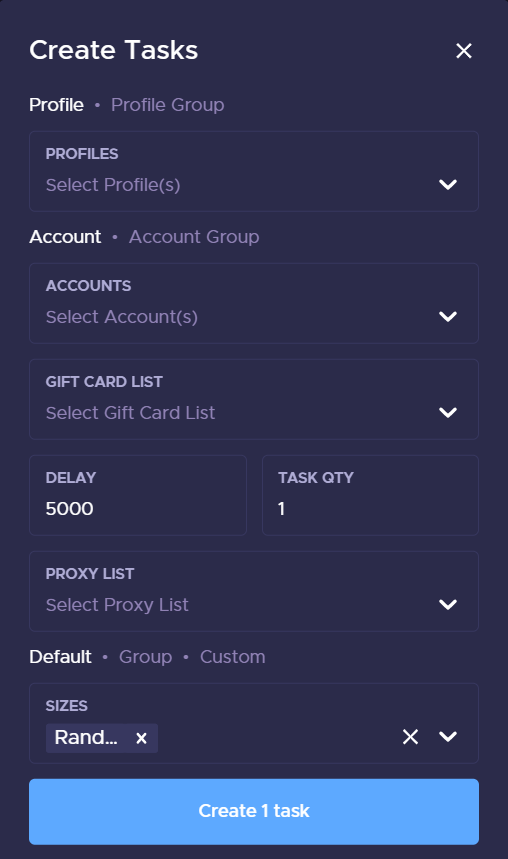Click the Delay input field
Viewport: 508px width, 859px height.
click(138, 495)
